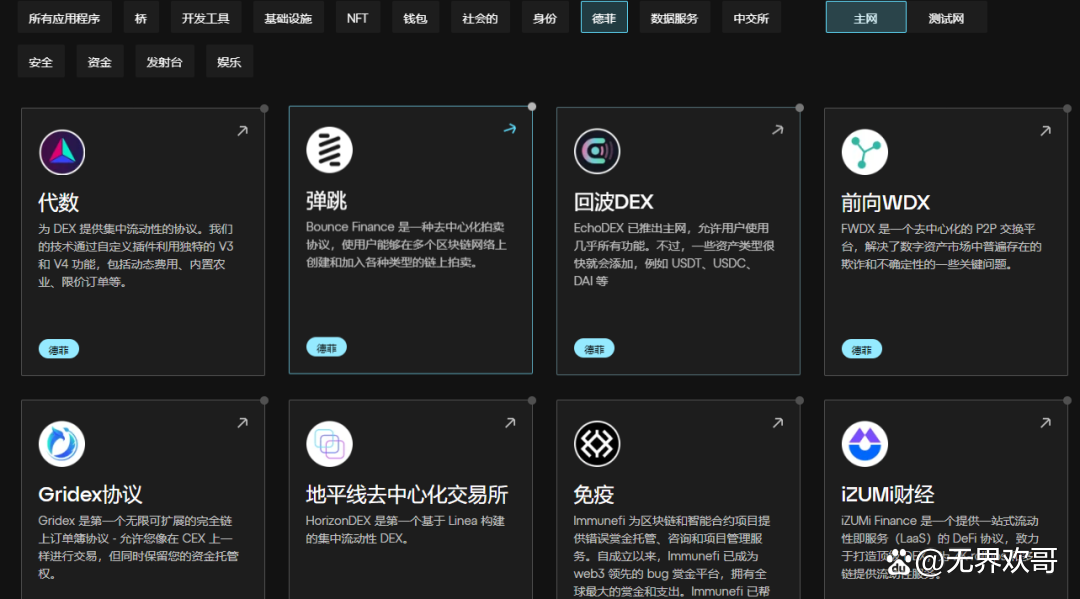This screenshot has width=1080, height=599.
Task: Open the 弹跳 card title
Action: coord(326,200)
